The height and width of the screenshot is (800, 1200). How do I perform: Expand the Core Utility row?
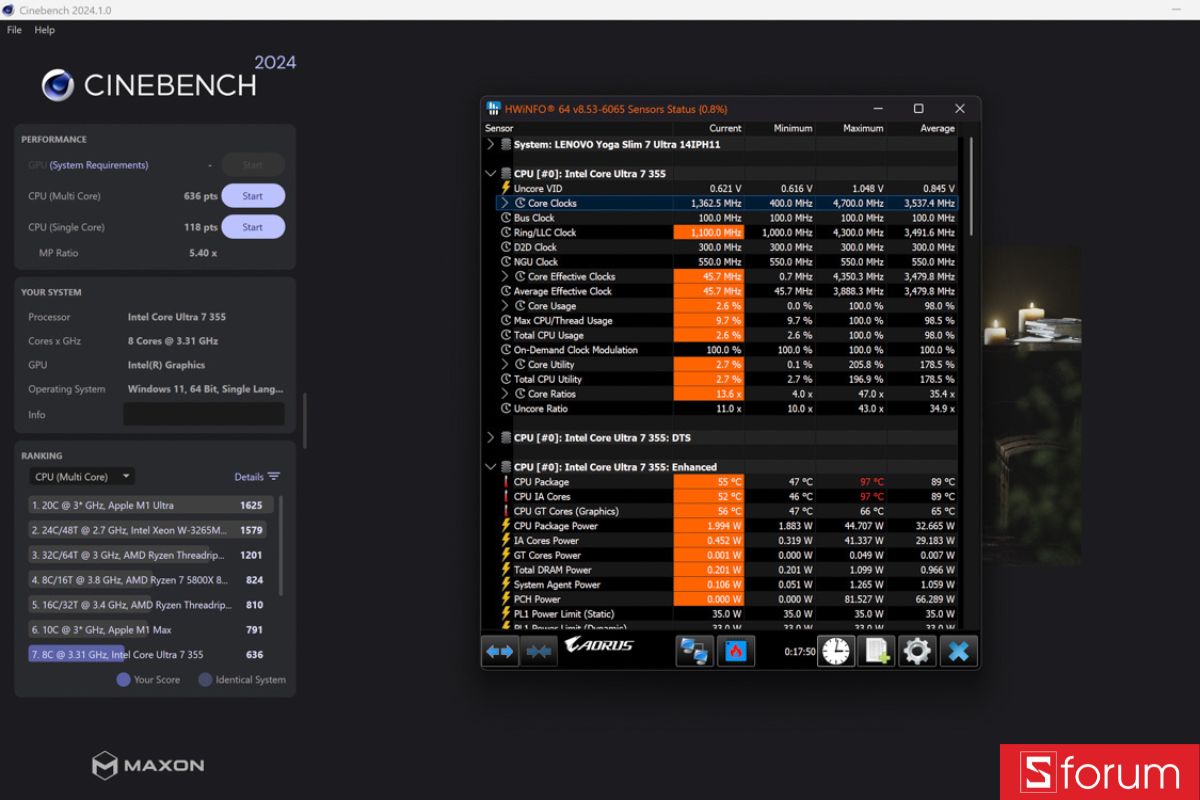point(506,365)
